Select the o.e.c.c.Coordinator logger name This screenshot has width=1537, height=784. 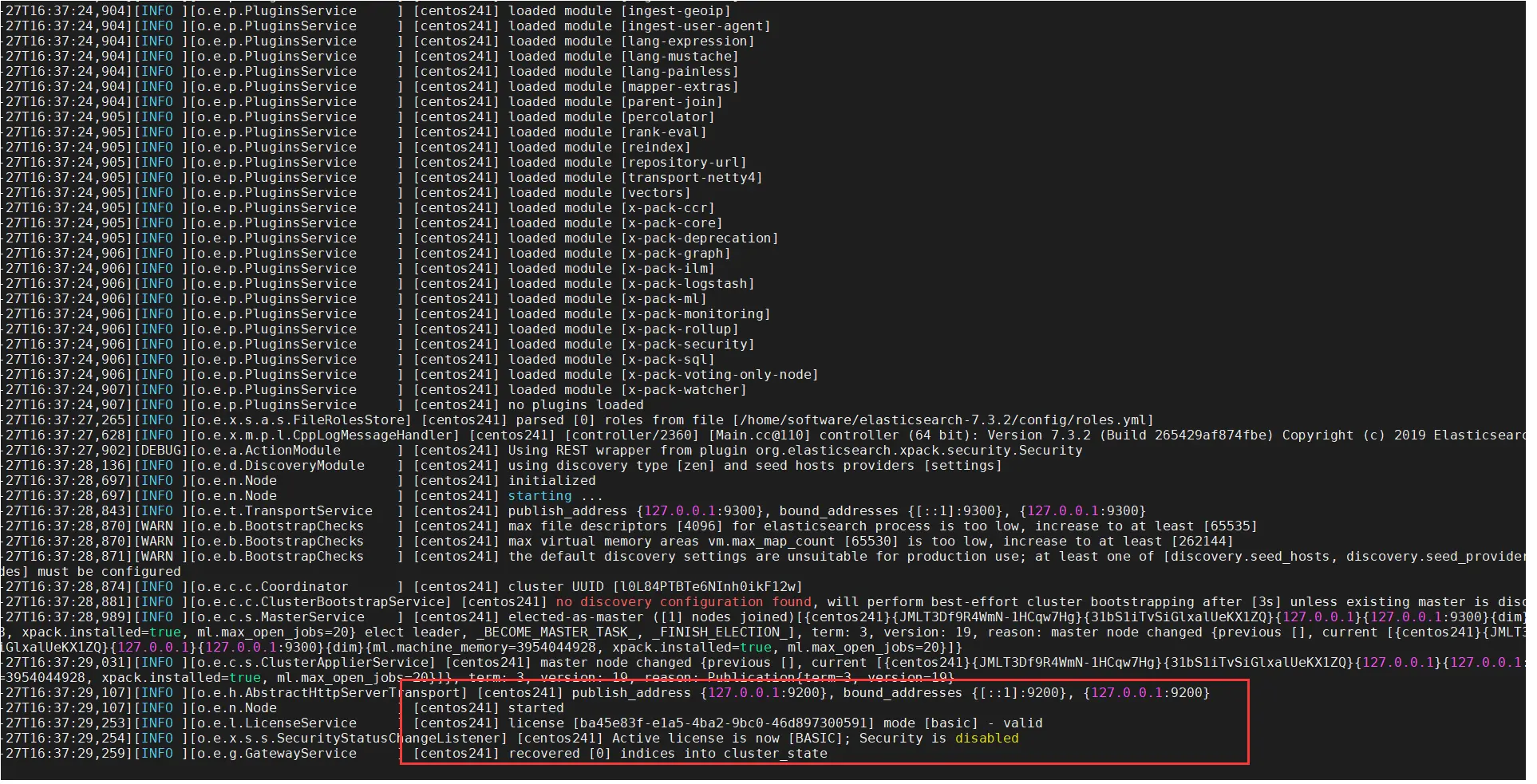[x=273, y=587]
